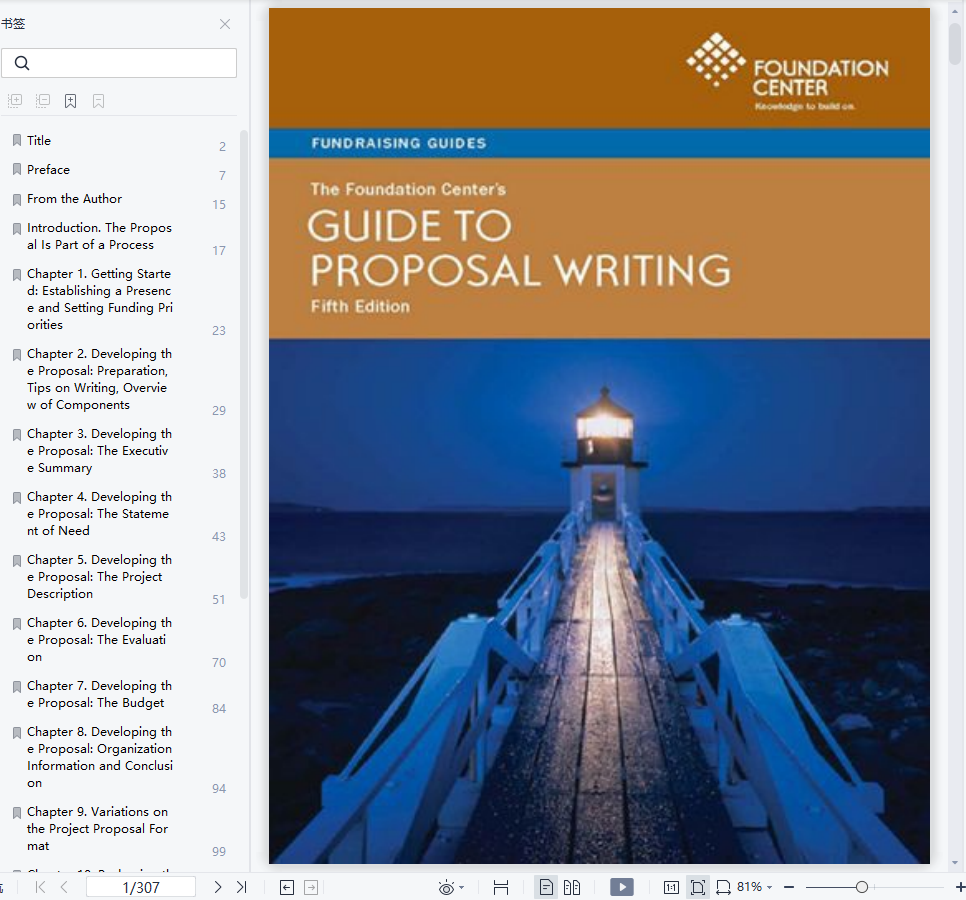Viewport: 966px width, 900px height.
Task: Click the back-to-previous-view icon
Action: tap(287, 887)
